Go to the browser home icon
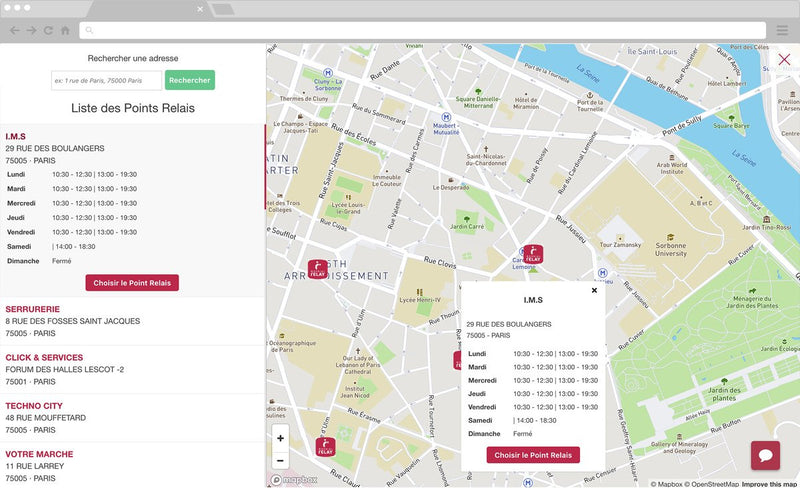The height and width of the screenshot is (488, 800). tap(65, 30)
